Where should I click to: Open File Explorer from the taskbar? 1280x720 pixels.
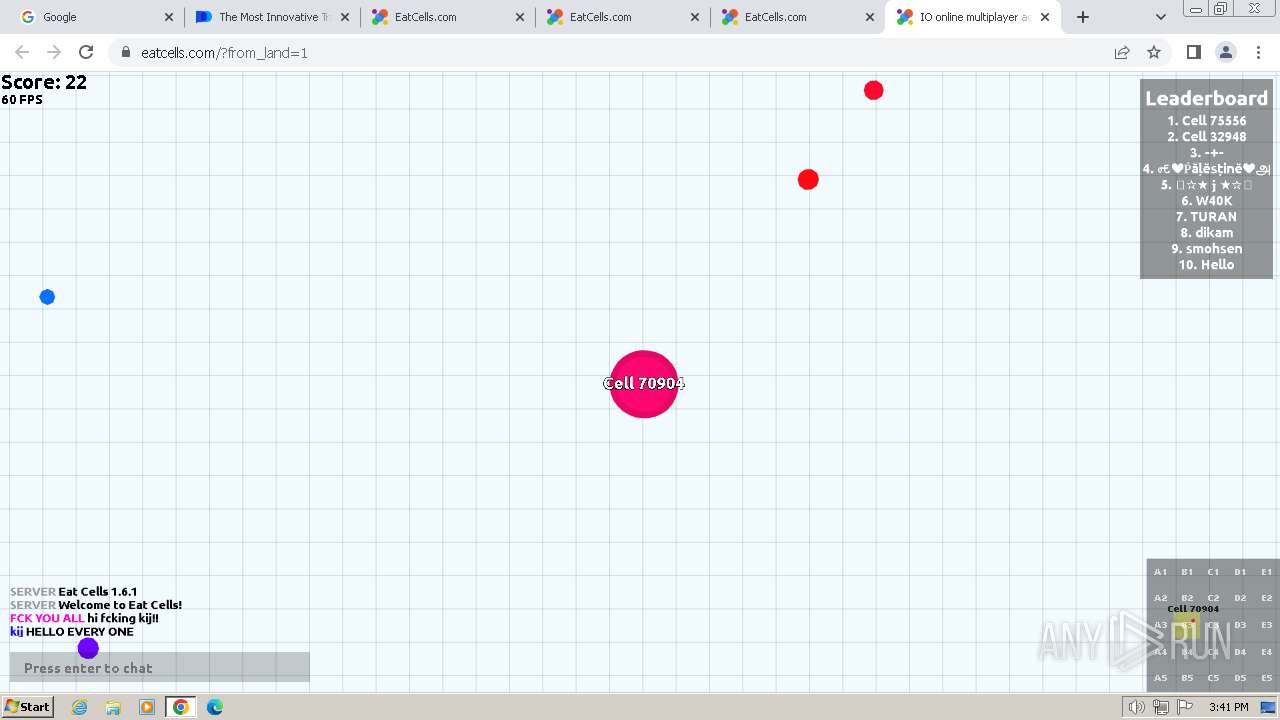point(113,707)
